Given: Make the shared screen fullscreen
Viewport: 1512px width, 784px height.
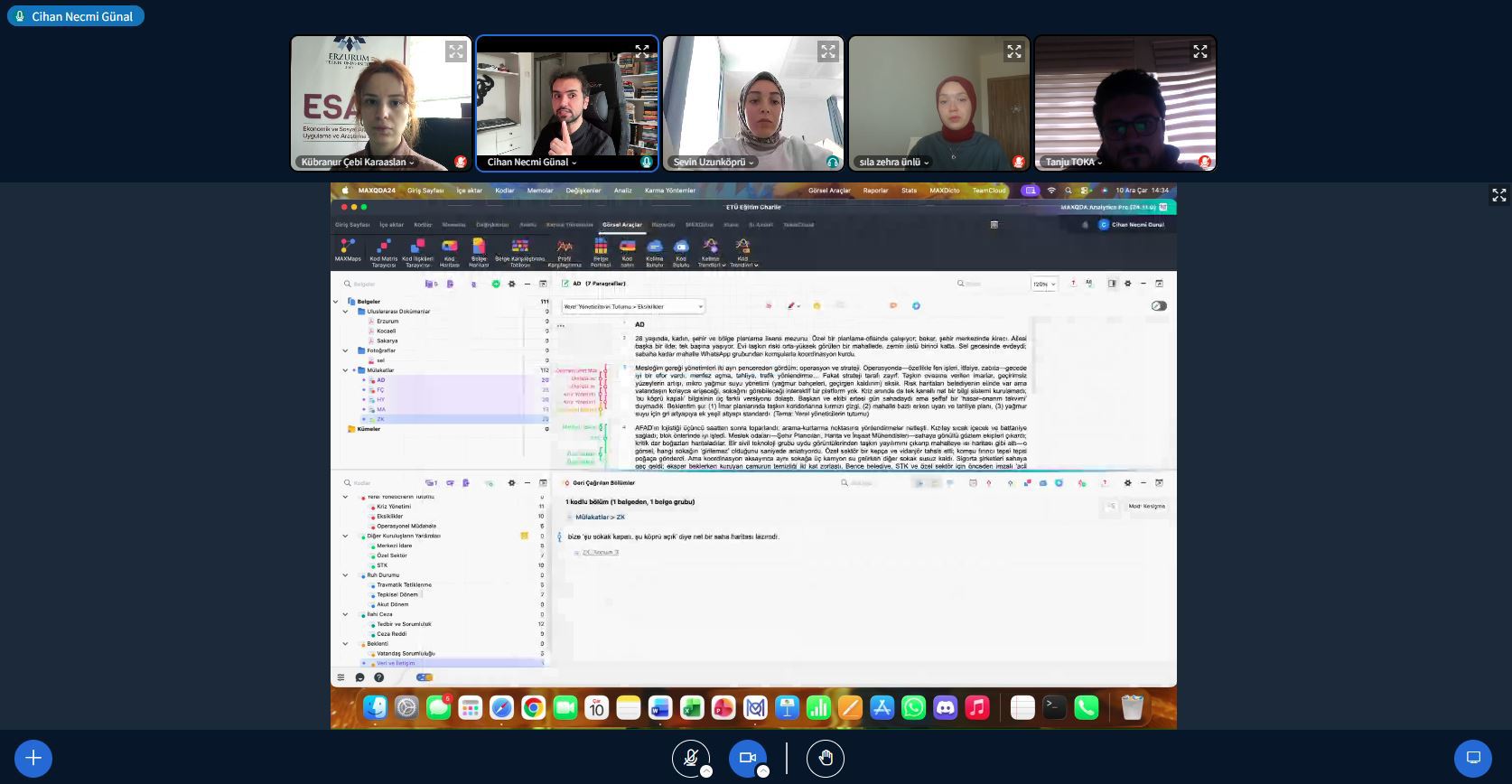Looking at the screenshot, I should 1498,195.
